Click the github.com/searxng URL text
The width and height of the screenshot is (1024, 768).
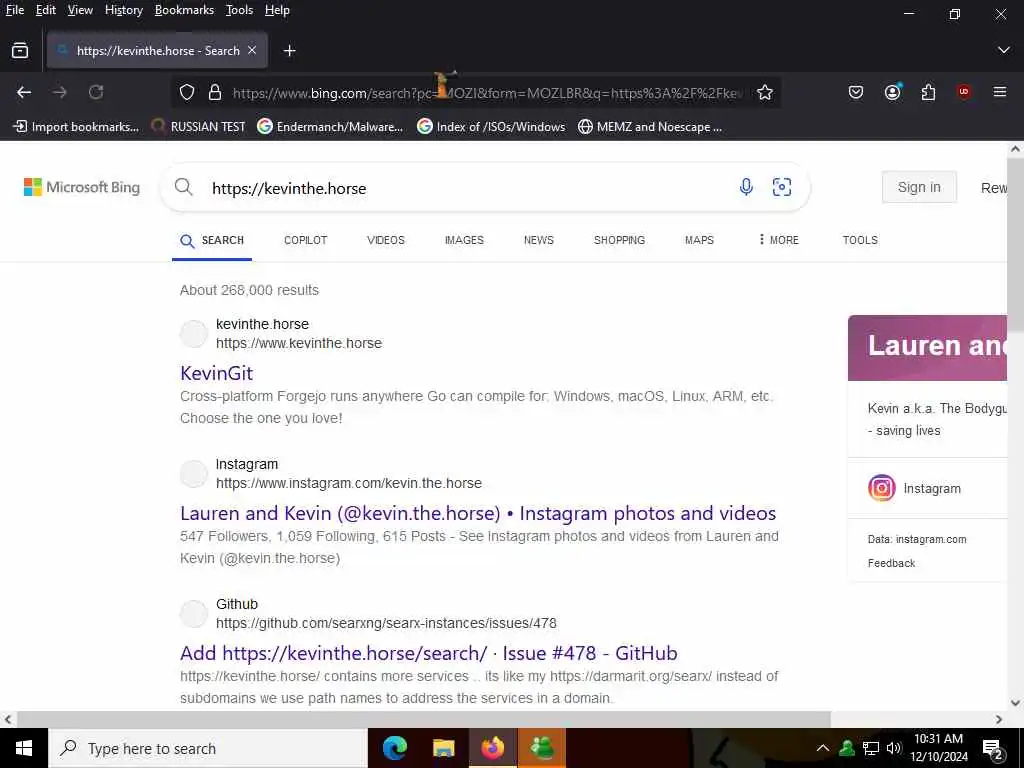(x=386, y=623)
